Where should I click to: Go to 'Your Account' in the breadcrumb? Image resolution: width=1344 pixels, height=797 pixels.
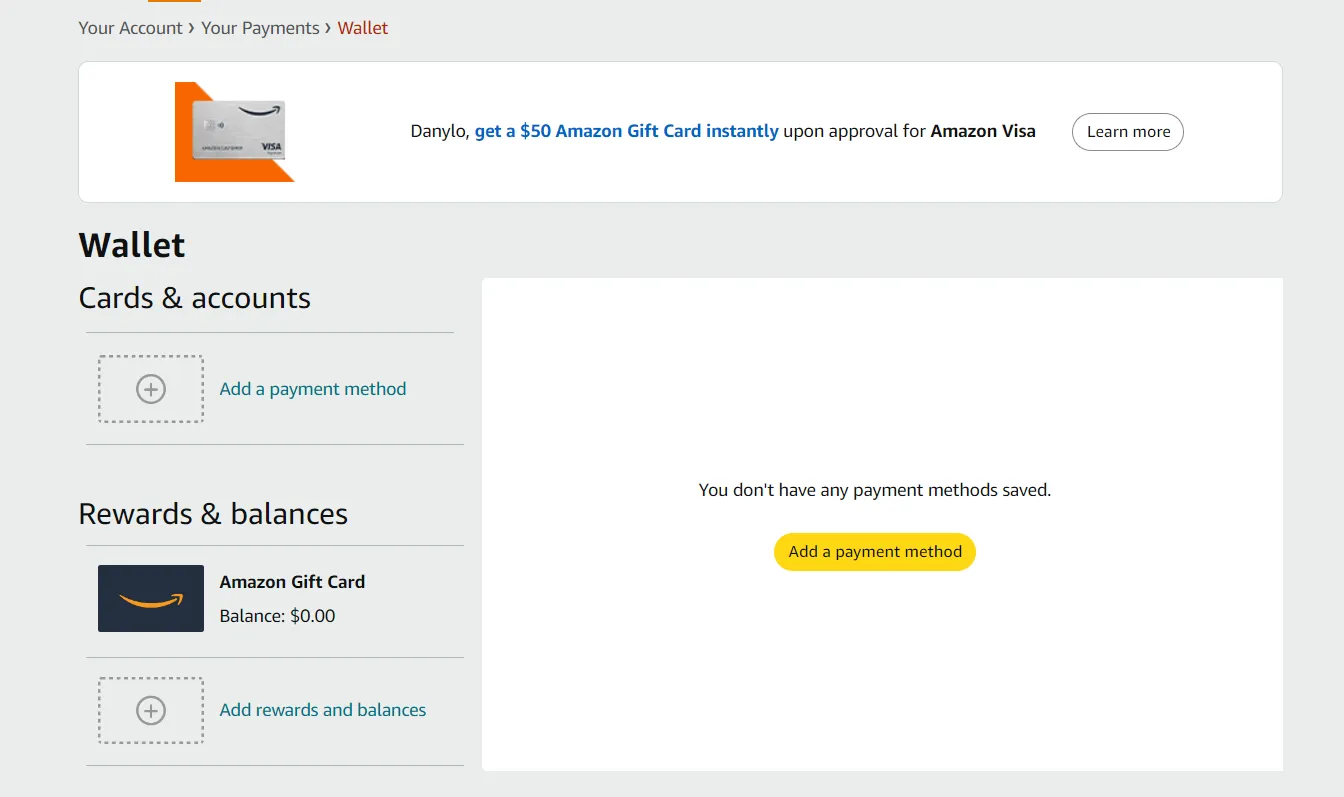(130, 28)
